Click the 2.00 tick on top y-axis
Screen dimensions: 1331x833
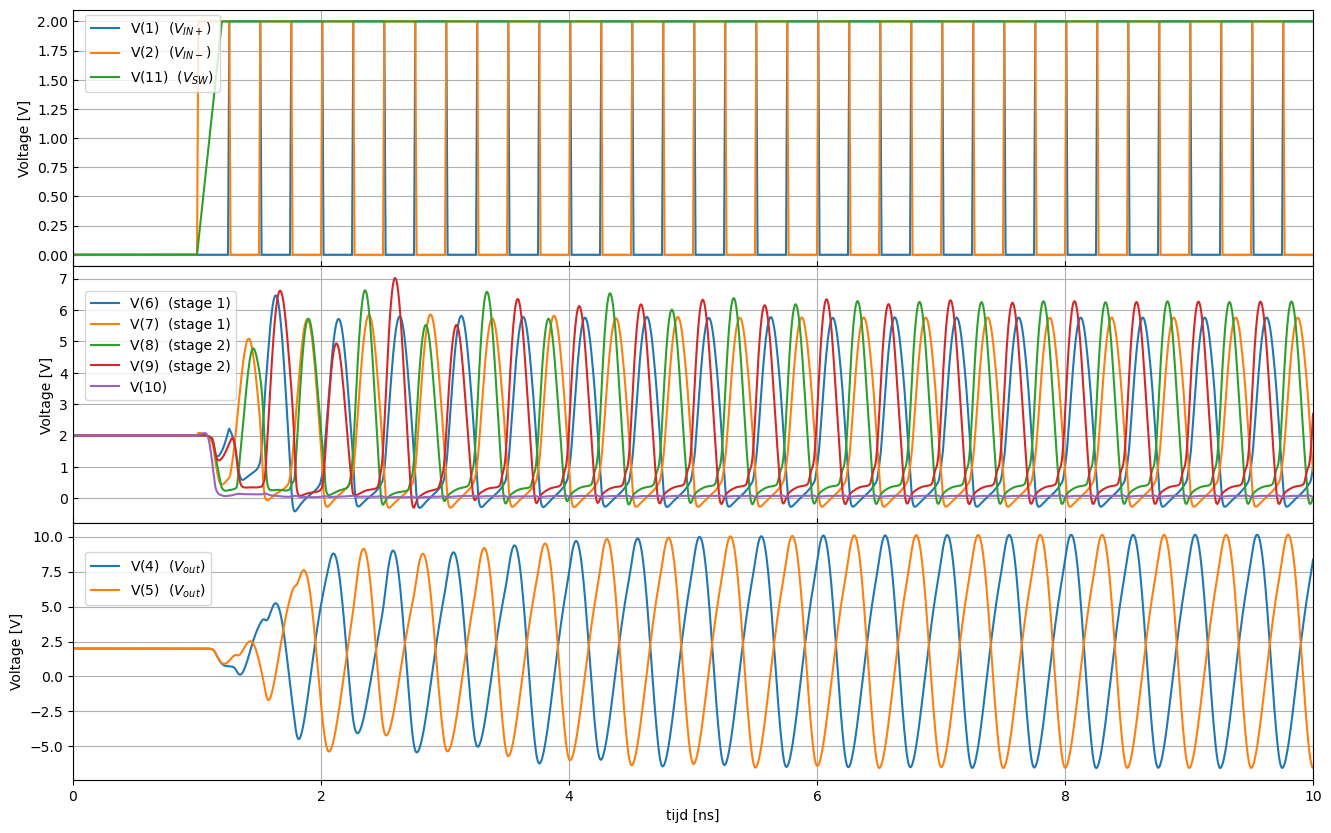52,22
